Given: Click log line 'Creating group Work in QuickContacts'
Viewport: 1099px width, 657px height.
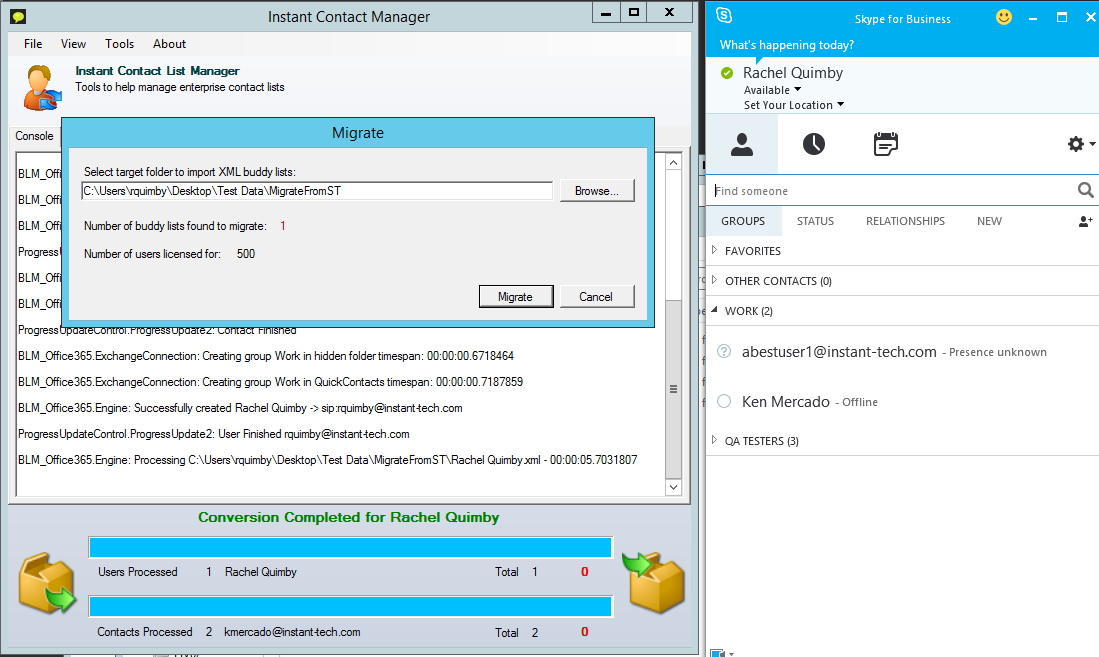Looking at the screenshot, I should (271, 382).
